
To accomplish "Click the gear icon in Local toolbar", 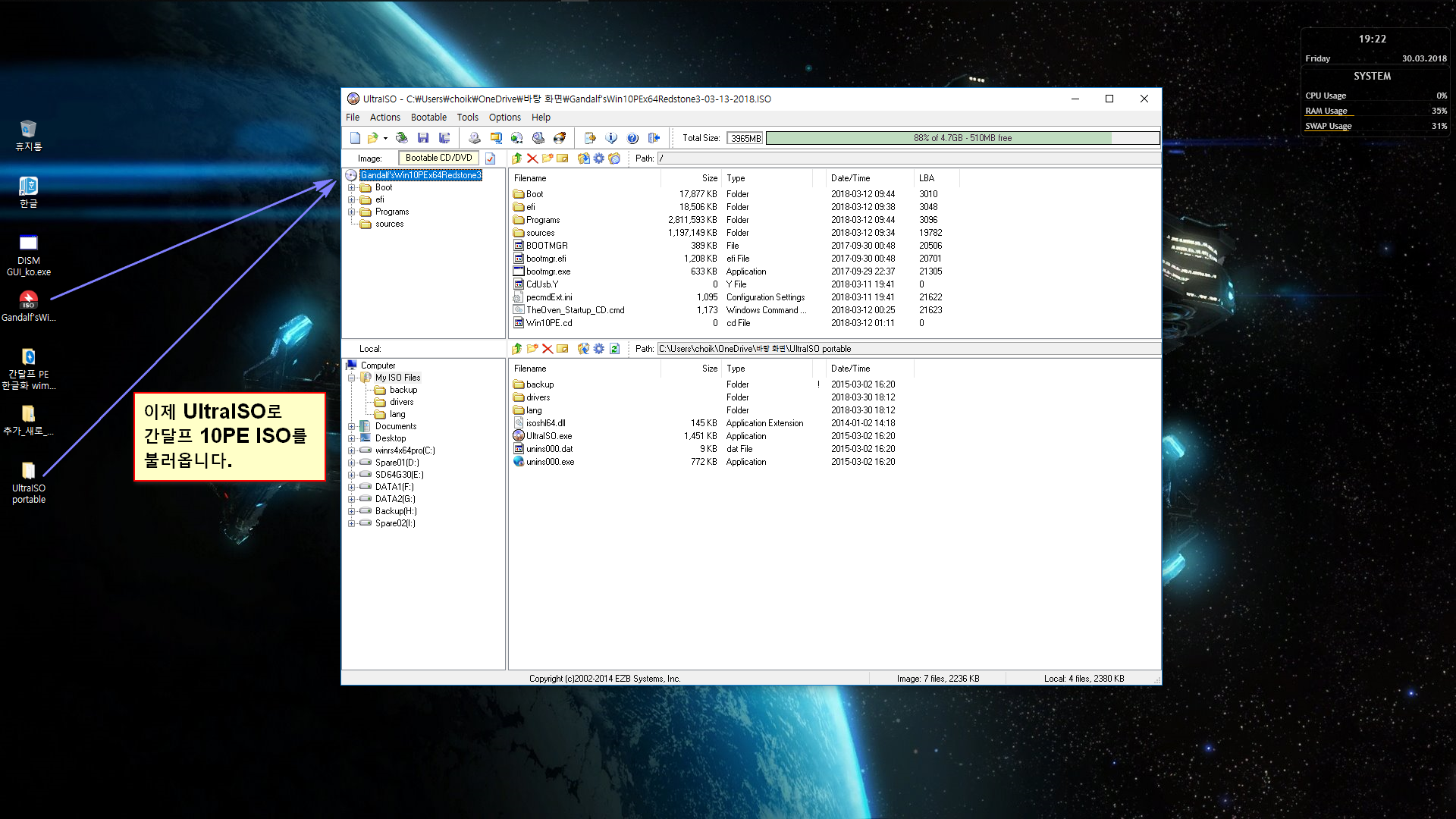I will pyautogui.click(x=599, y=349).
